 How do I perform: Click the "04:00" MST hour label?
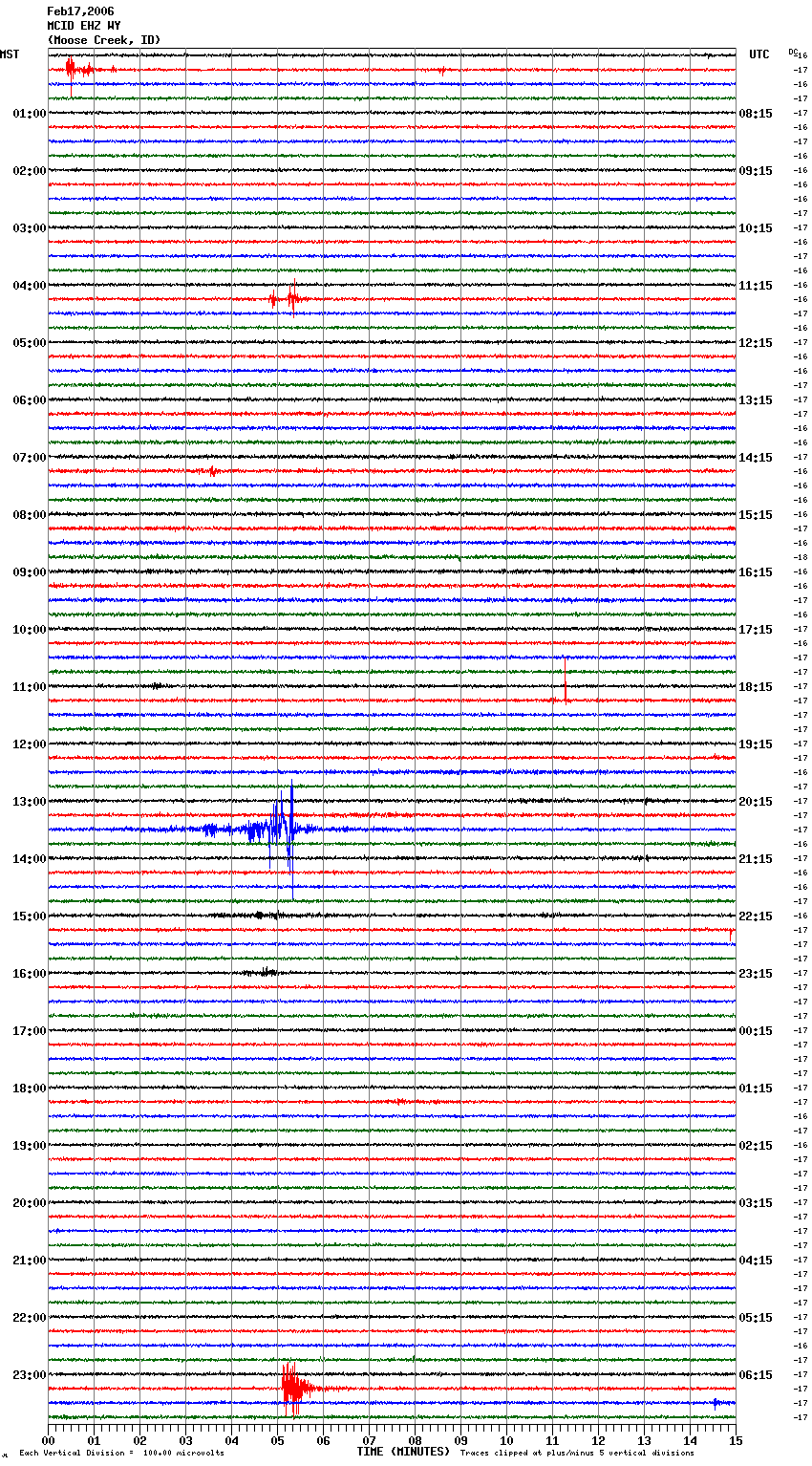point(30,286)
